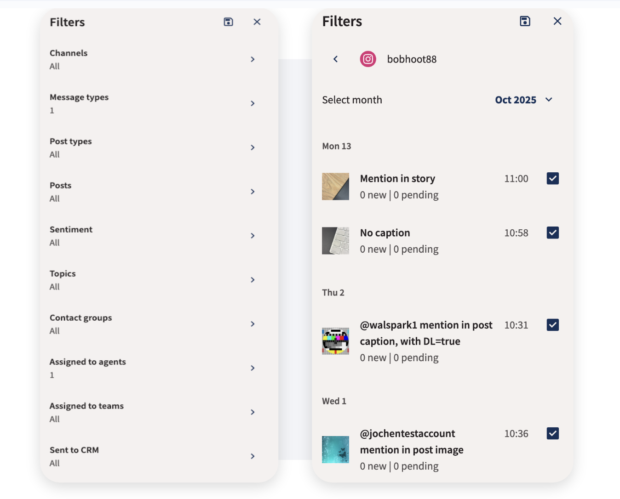
Task: Click the @walspark1 mention in post caption title
Action: coord(426,333)
